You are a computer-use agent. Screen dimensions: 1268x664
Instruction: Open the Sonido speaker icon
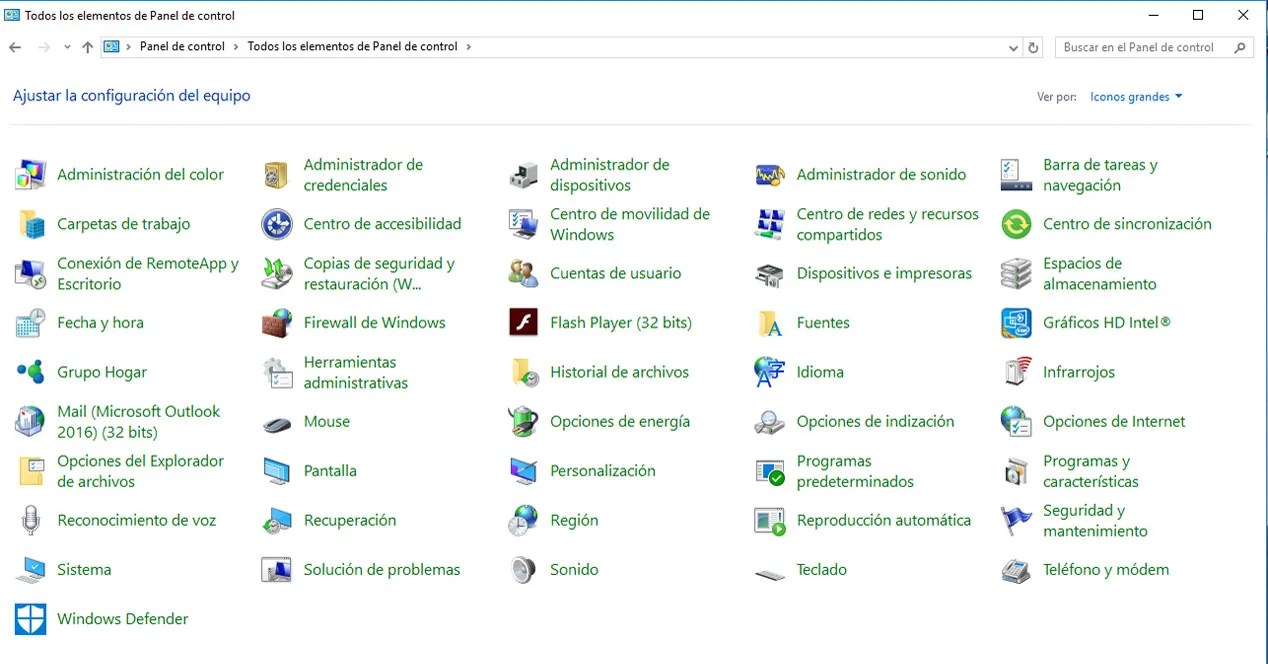[523, 570]
